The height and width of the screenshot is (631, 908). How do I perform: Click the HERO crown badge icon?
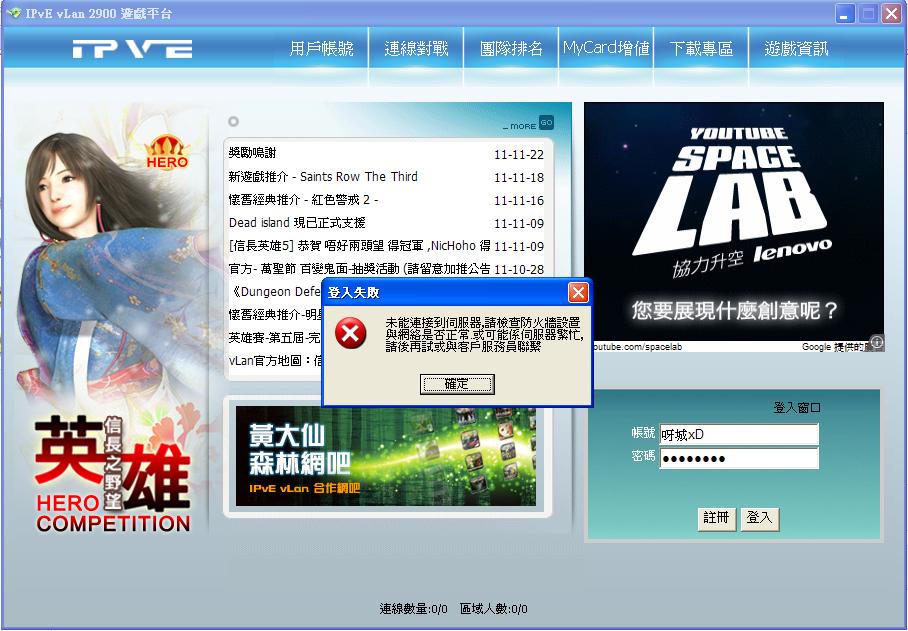(167, 152)
